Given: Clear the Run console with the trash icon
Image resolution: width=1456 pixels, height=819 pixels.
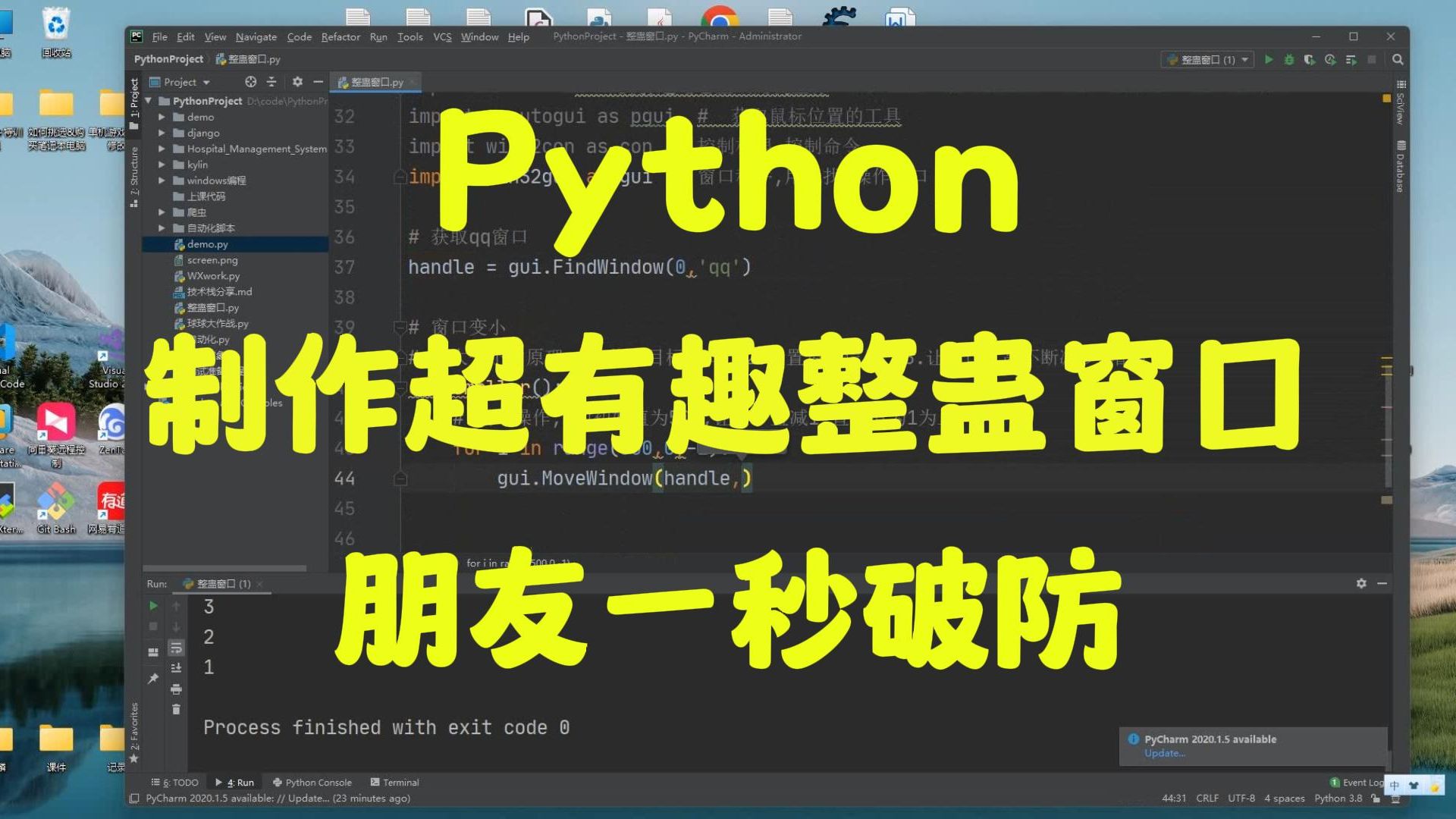Looking at the screenshot, I should (x=176, y=709).
